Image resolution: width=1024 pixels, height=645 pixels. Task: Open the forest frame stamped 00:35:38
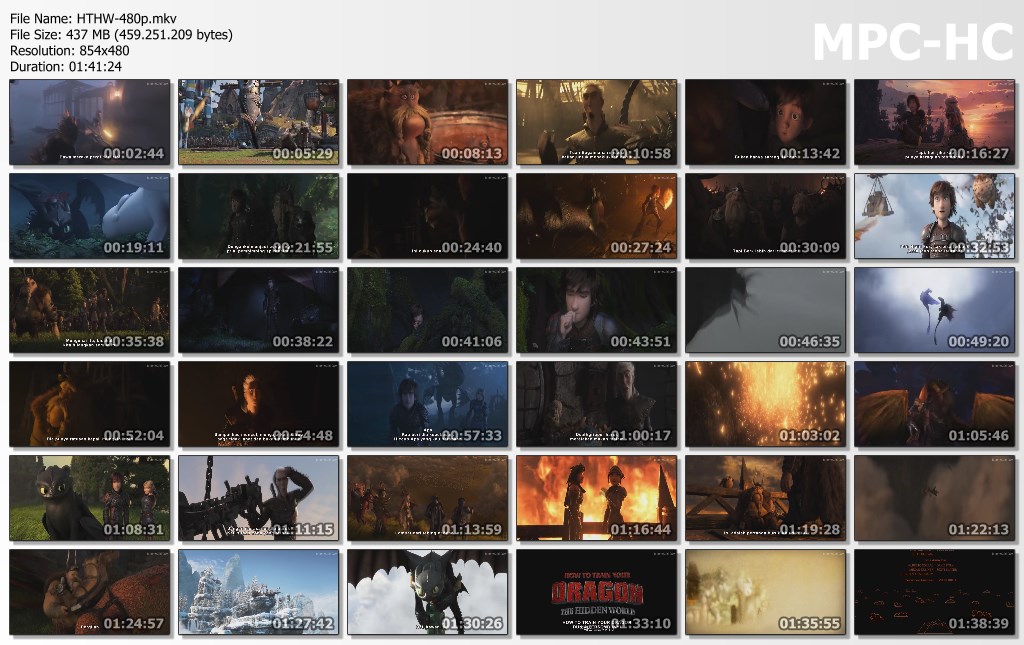[x=89, y=310]
